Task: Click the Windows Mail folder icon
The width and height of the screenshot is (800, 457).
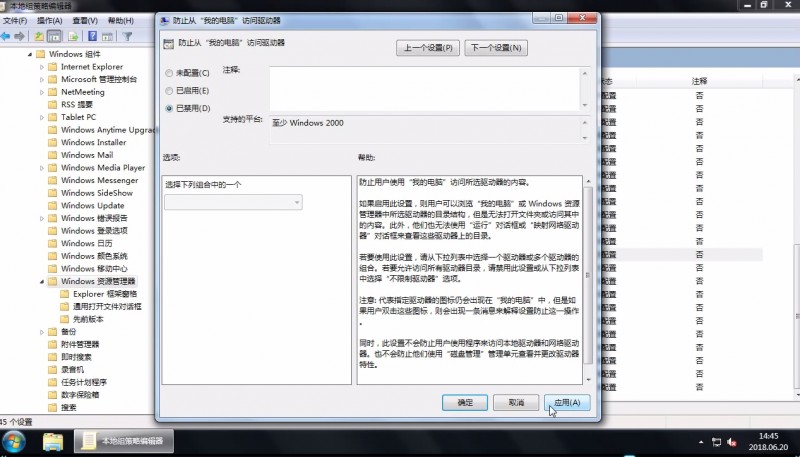Action: pos(53,155)
